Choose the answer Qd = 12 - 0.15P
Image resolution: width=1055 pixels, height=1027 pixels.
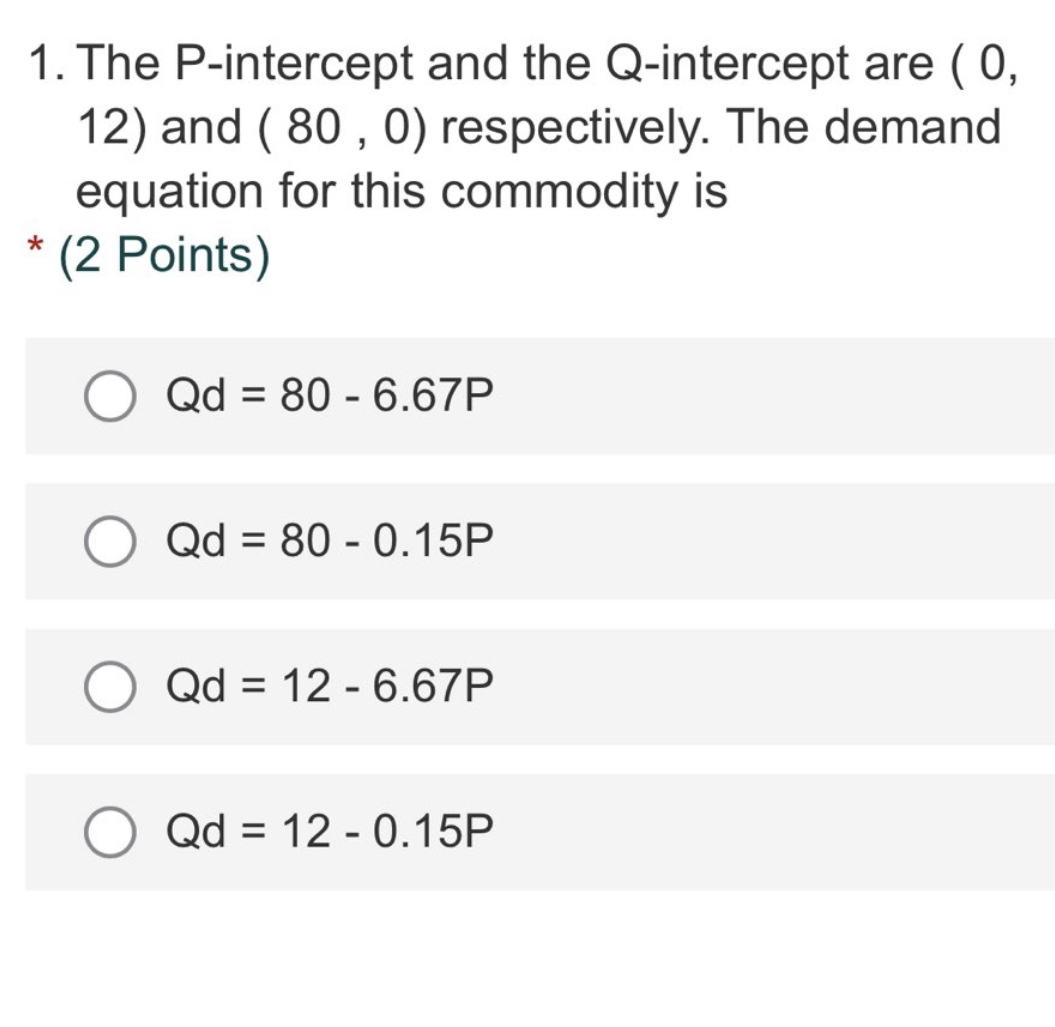[x=330, y=831]
